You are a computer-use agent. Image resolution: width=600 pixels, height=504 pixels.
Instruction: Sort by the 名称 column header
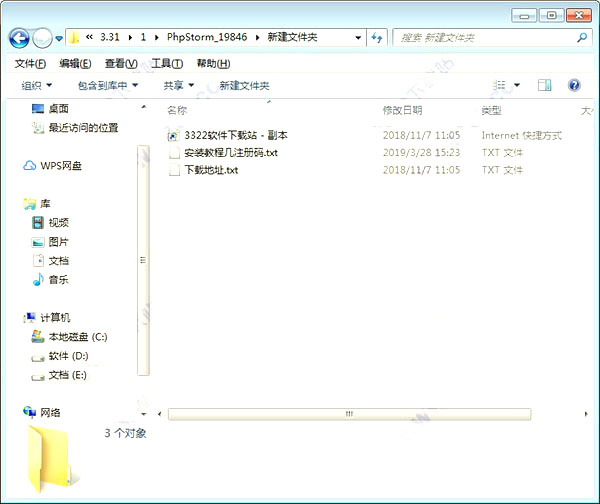(x=177, y=111)
